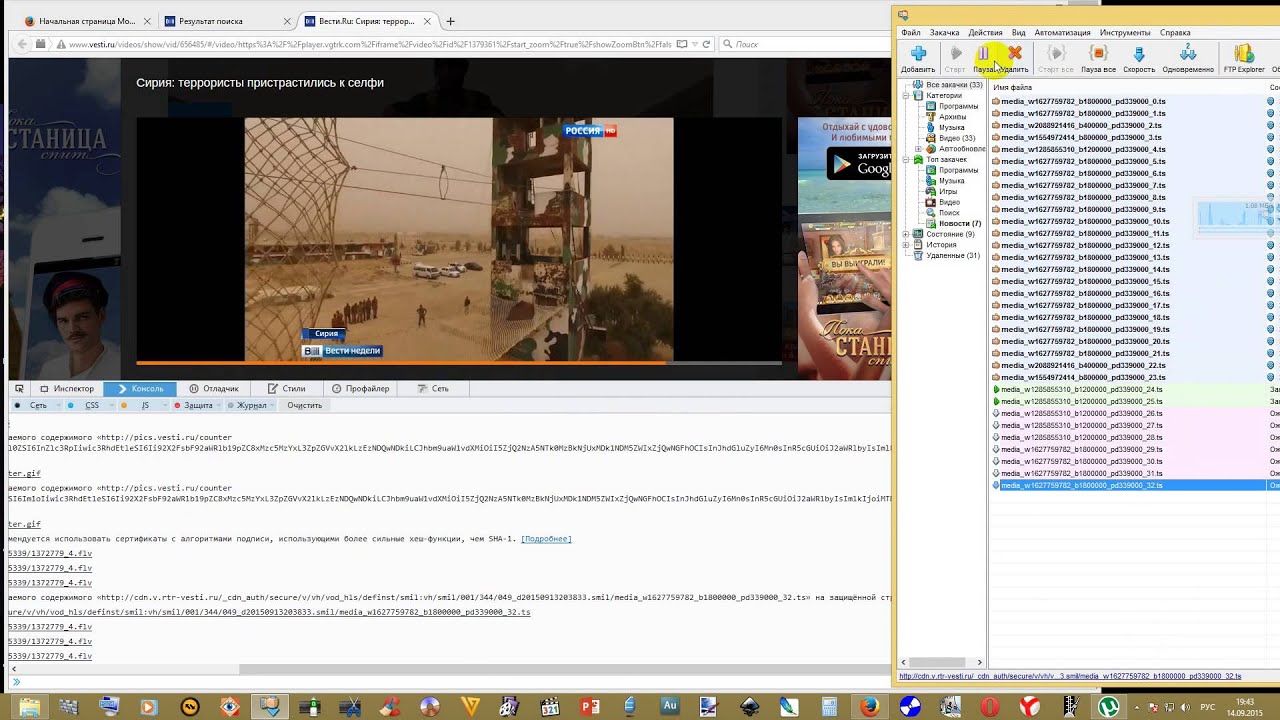Switch to the Сеть devtools tab
The height and width of the screenshot is (720, 1280).
coord(433,388)
